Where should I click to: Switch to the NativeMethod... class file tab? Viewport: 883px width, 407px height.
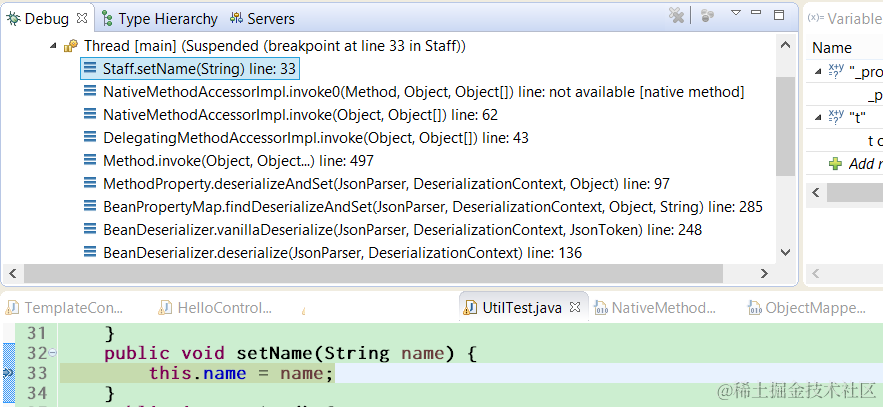pos(656,308)
